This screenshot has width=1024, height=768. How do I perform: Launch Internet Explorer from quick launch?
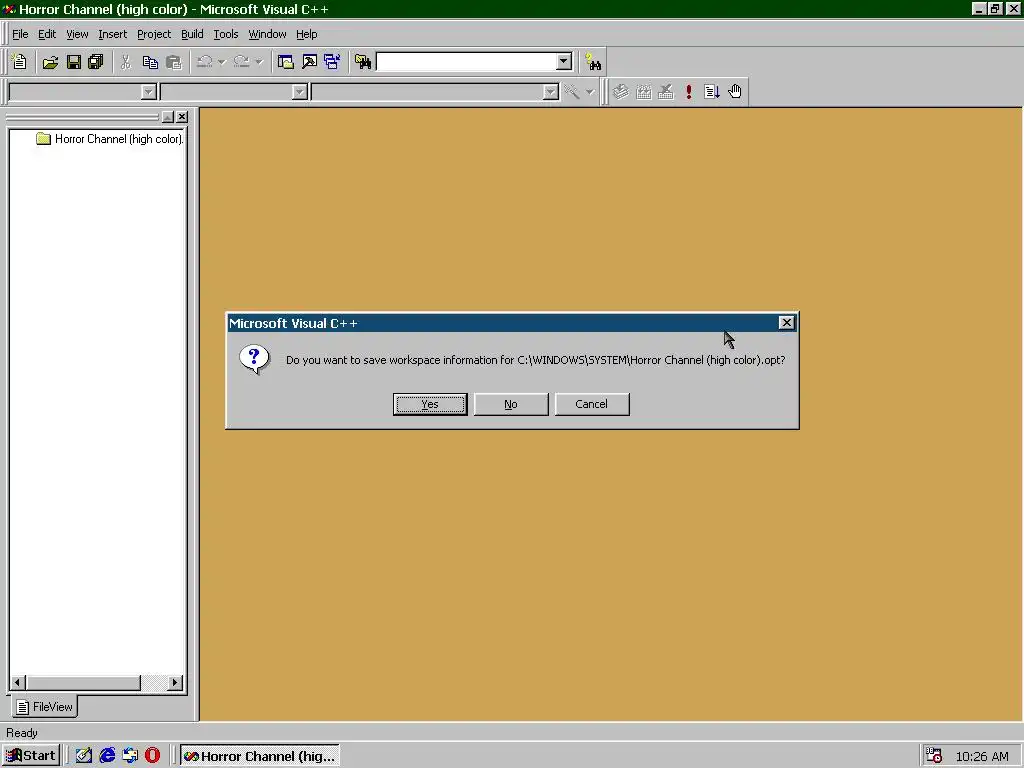coord(107,756)
